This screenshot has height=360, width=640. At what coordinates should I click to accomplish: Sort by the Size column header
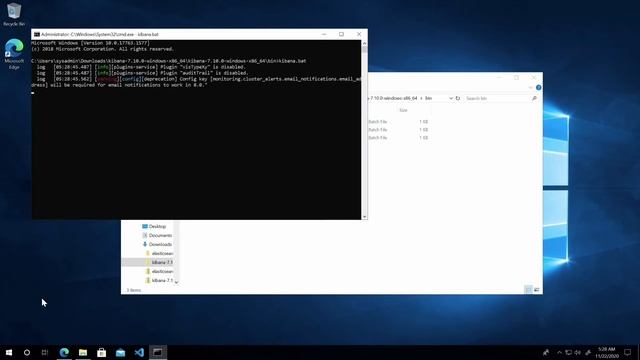click(x=403, y=110)
